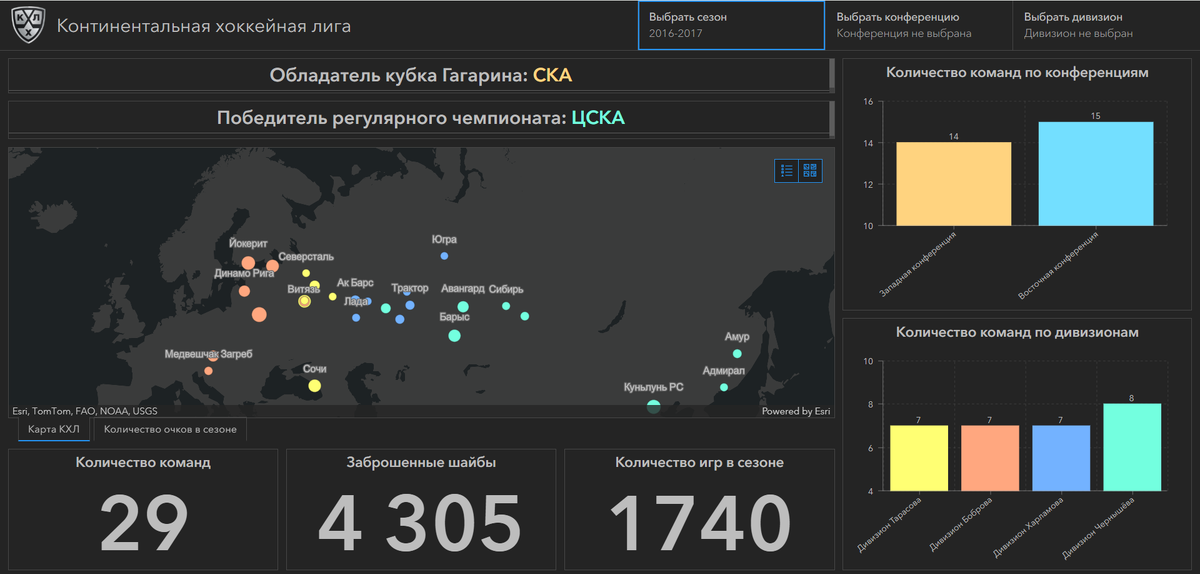Click the 'Количество команд по дивизионам' chart title
The height and width of the screenshot is (574, 1200).
coord(1017,332)
